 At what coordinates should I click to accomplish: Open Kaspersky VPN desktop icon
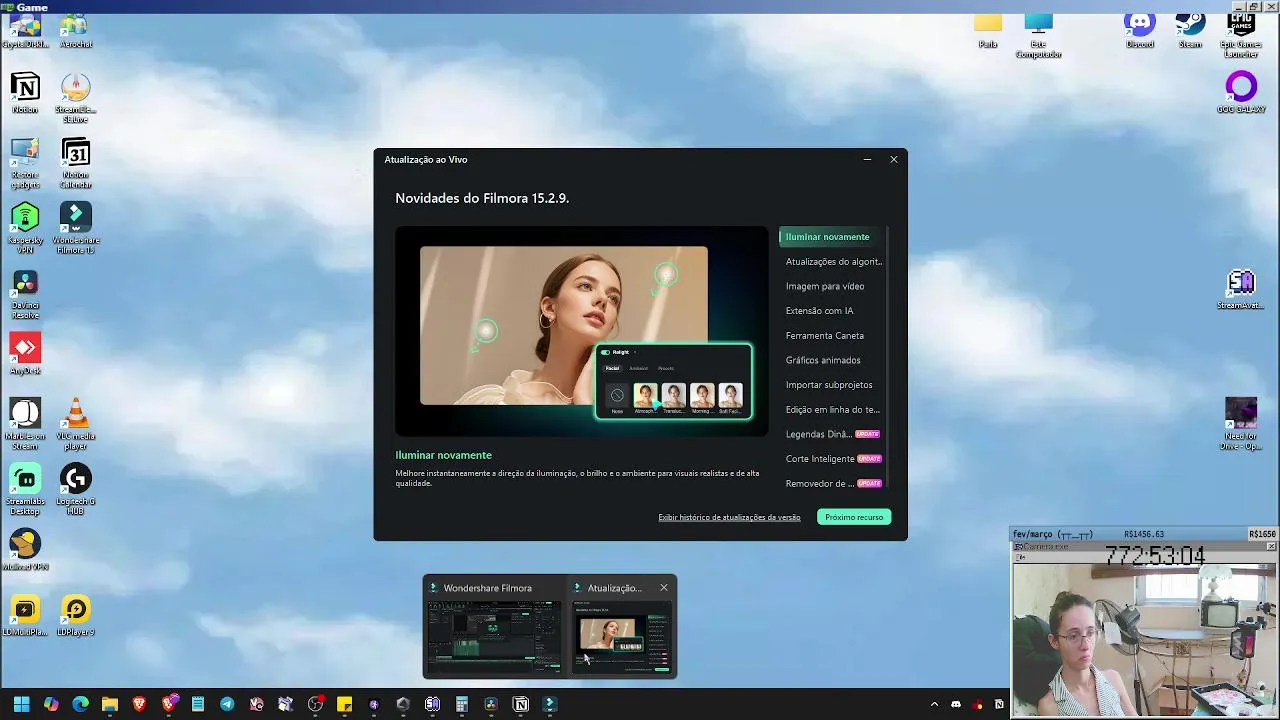pyautogui.click(x=25, y=228)
